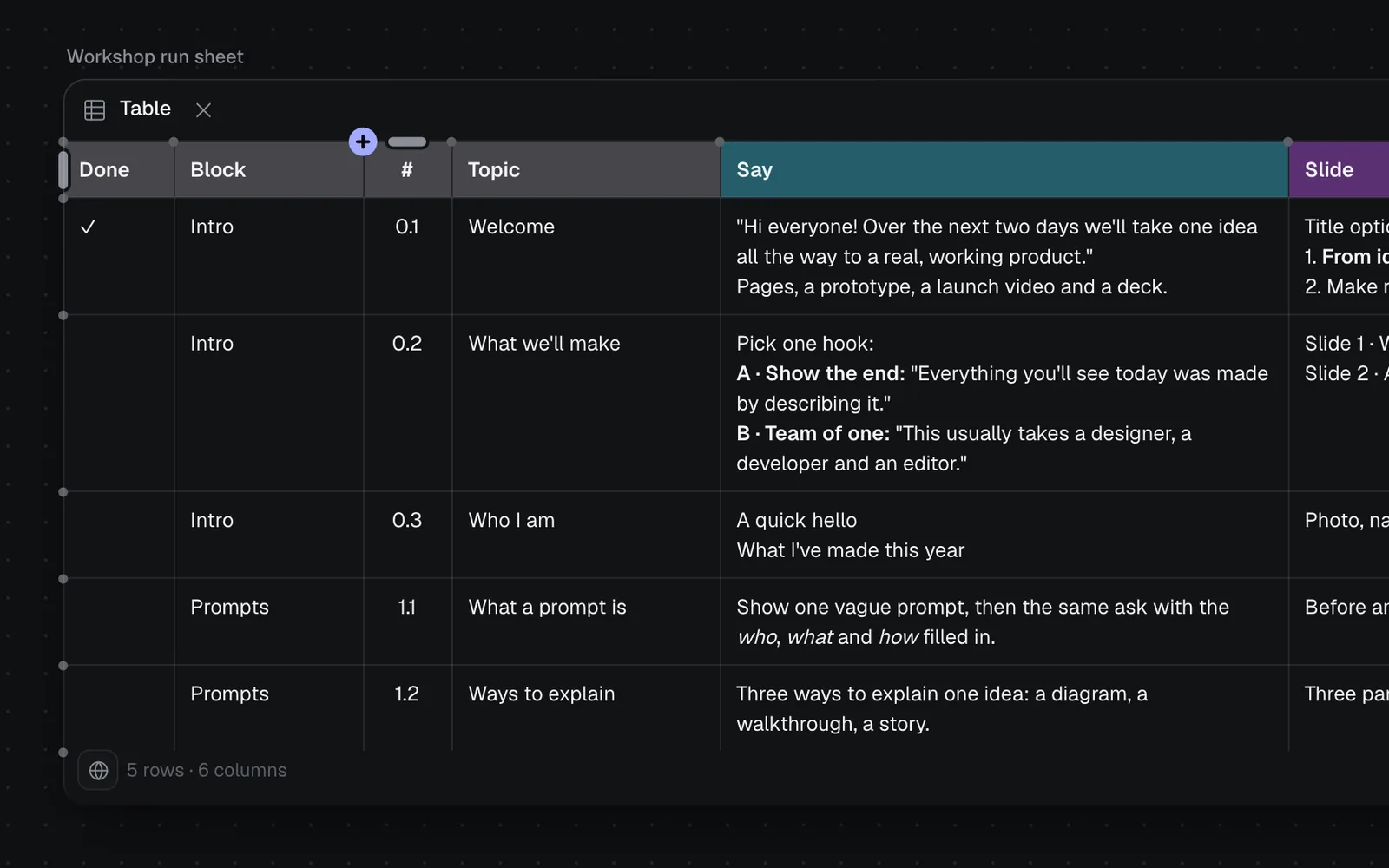The width and height of the screenshot is (1389, 868).
Task: Check the Done cell for Who I am
Action: pyautogui.click(x=119, y=535)
